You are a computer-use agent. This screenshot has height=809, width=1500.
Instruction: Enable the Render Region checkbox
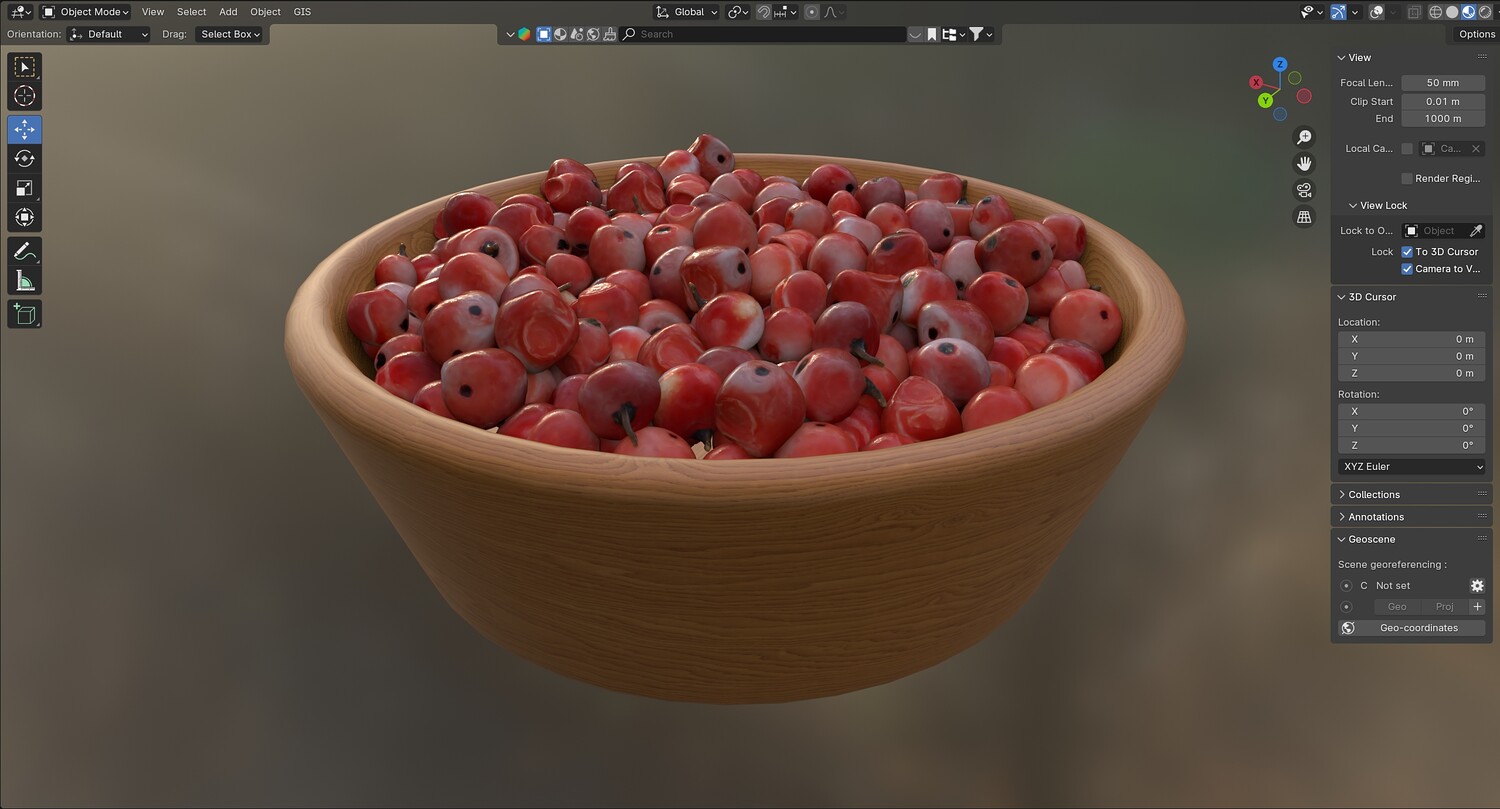1407,179
